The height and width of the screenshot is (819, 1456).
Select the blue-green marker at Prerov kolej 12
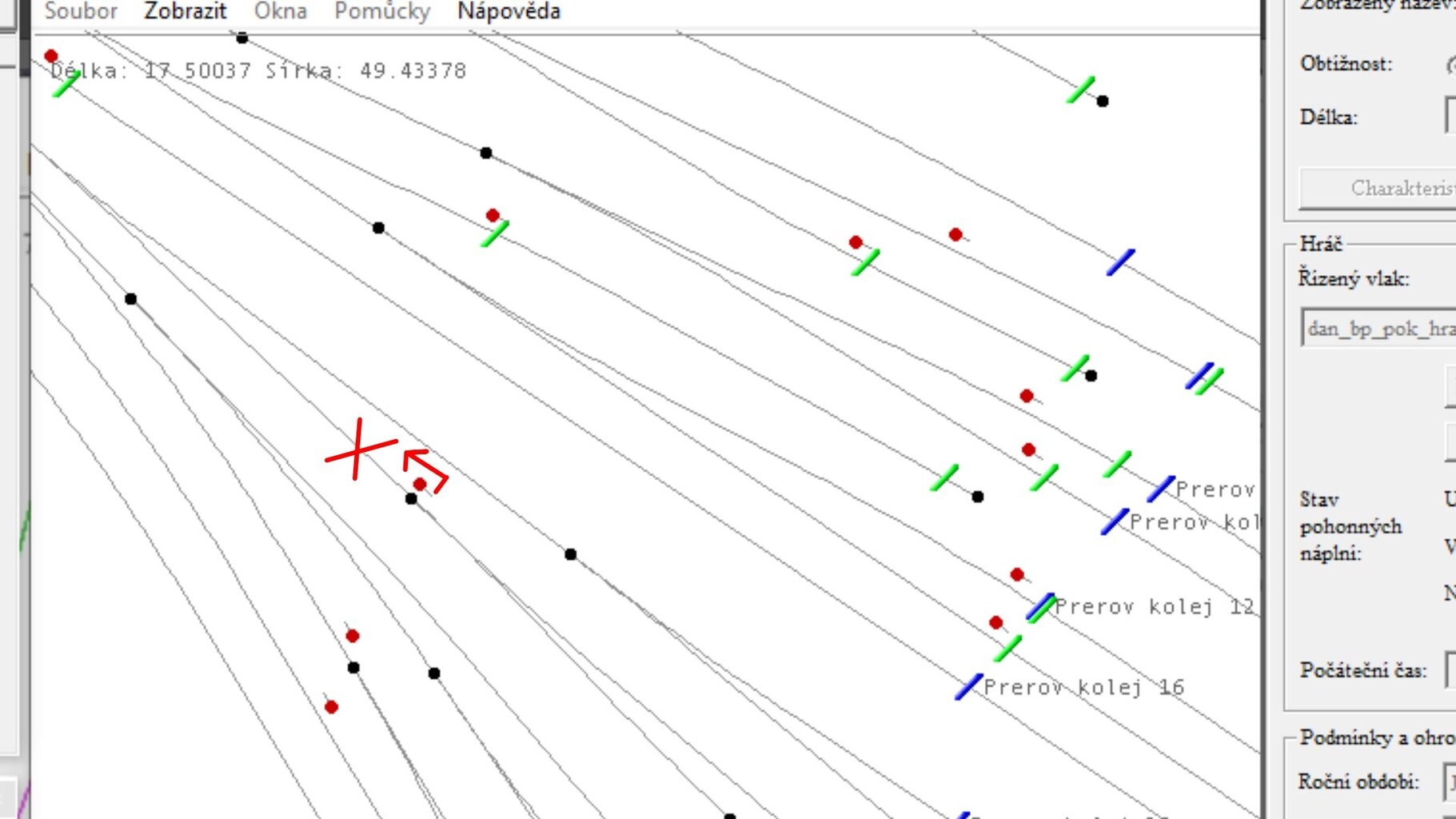pos(1040,607)
